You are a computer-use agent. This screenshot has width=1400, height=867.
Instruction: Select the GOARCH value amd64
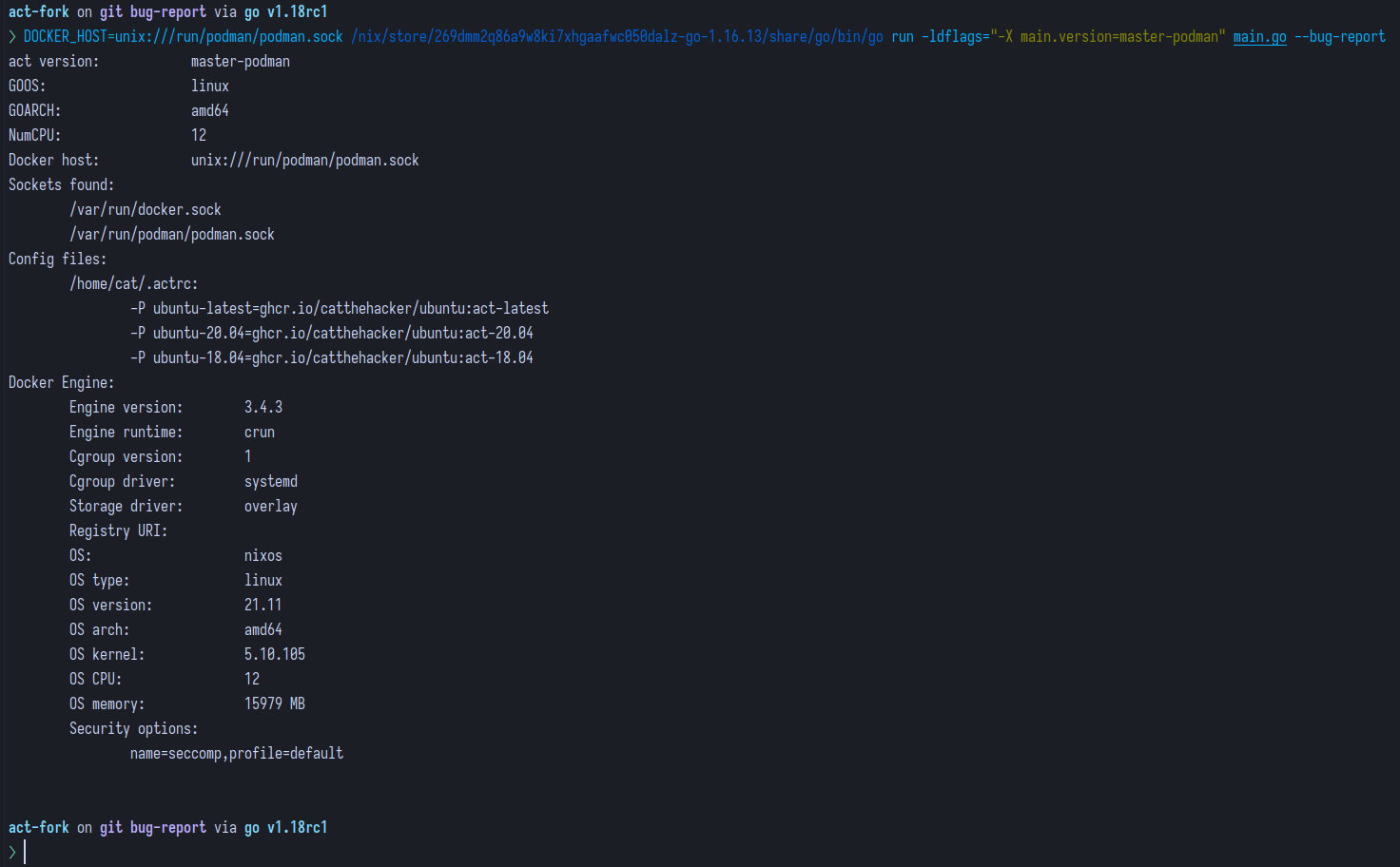click(210, 111)
